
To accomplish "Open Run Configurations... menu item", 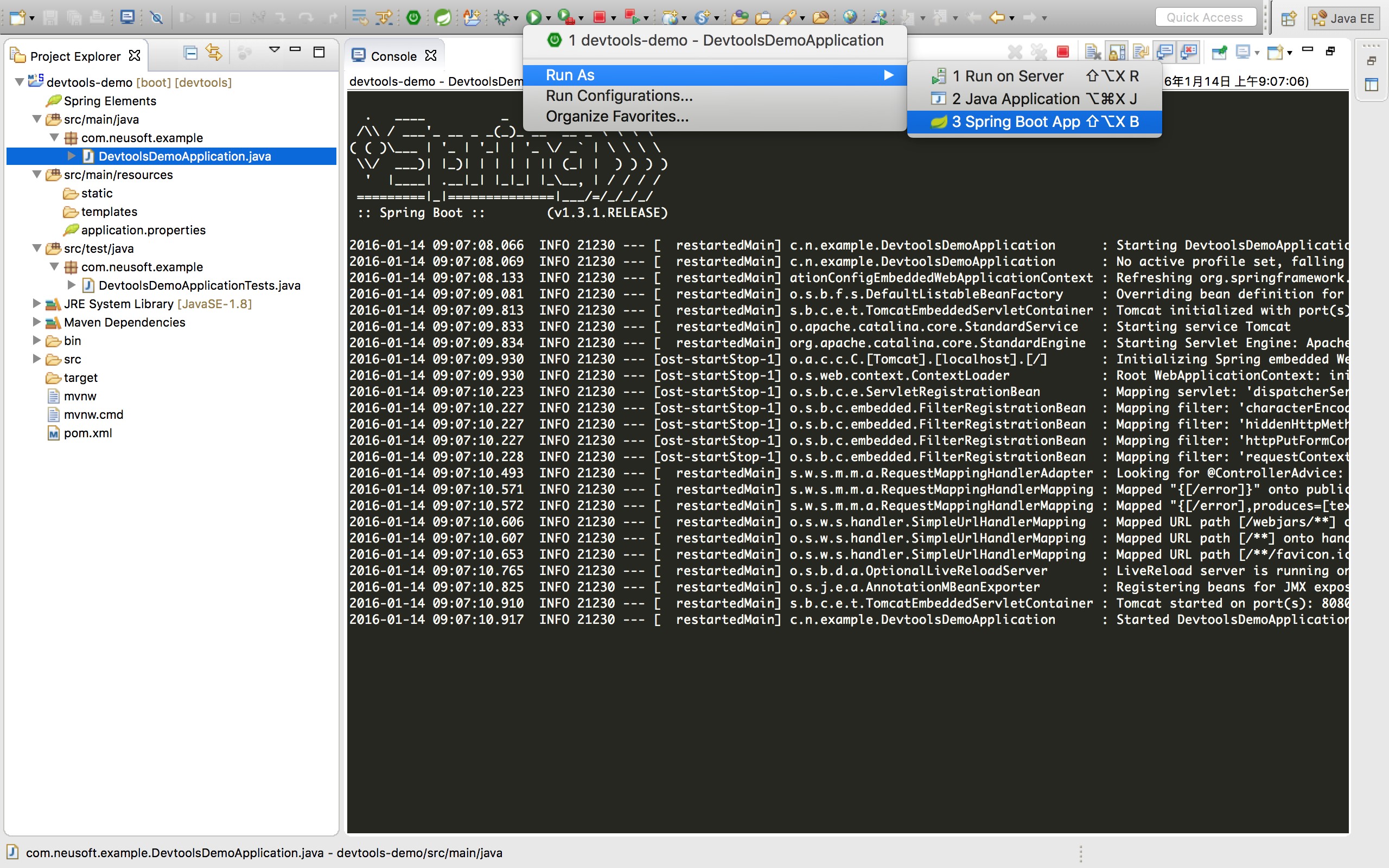I will pyautogui.click(x=715, y=95).
